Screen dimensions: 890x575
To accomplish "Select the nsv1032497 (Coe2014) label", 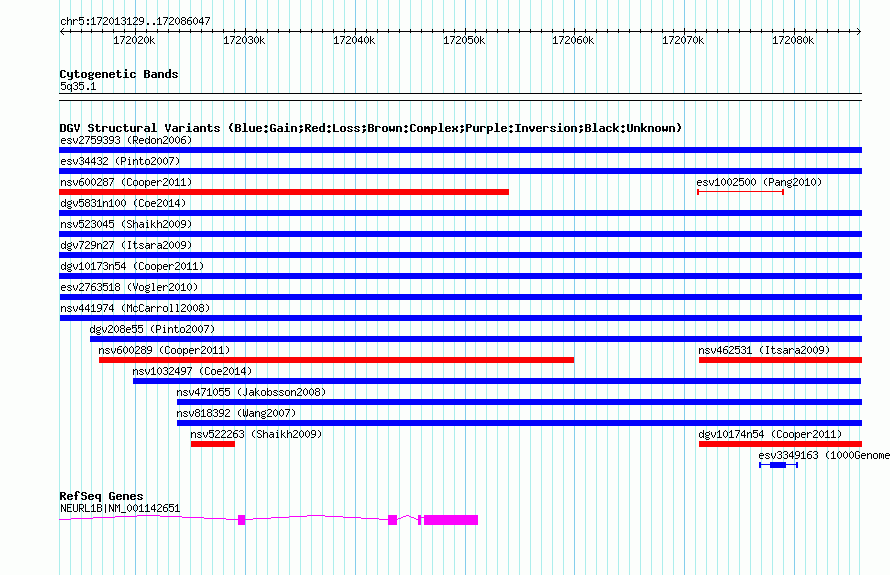I will (x=192, y=371).
